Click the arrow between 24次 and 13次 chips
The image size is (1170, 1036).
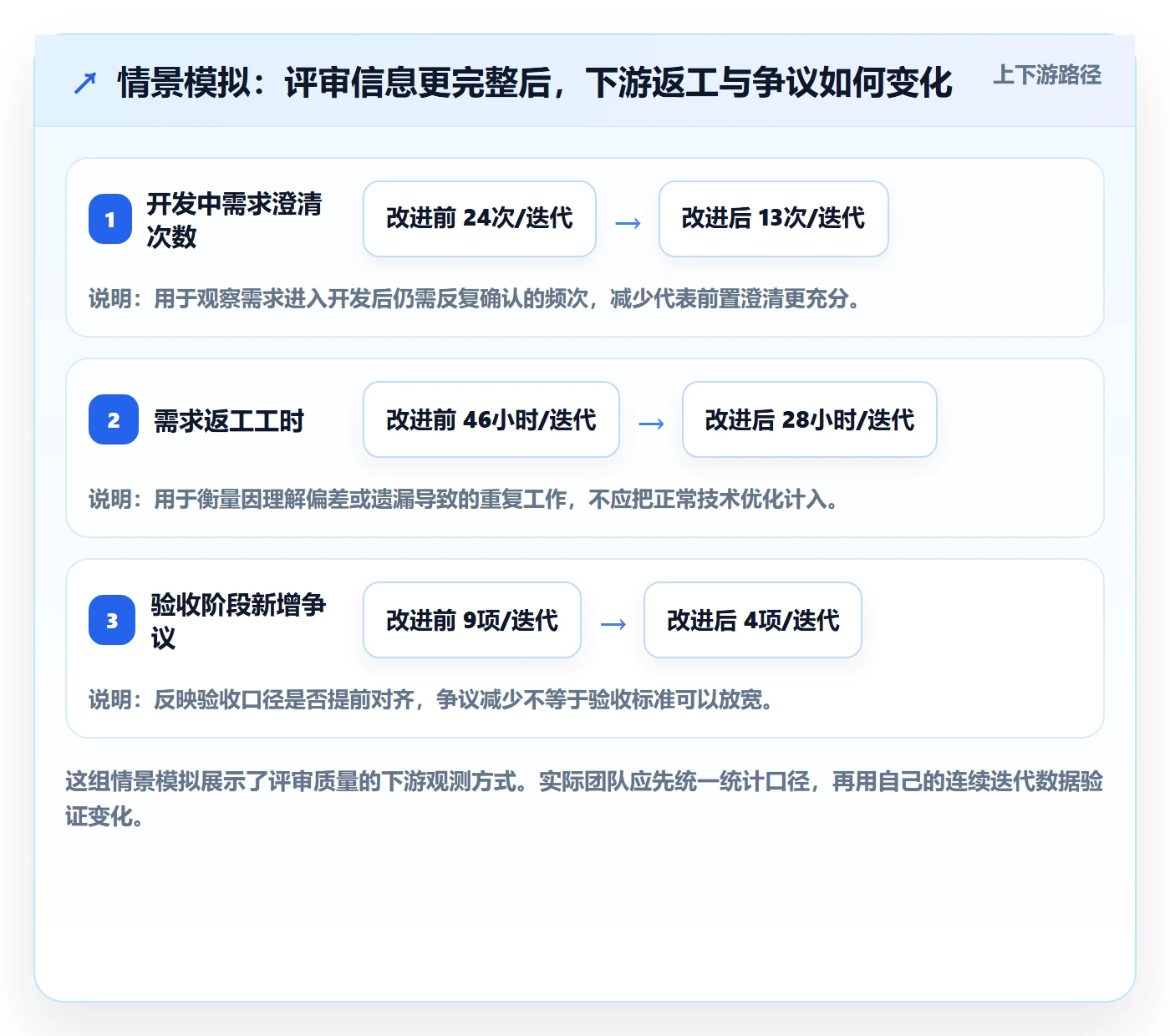628,223
